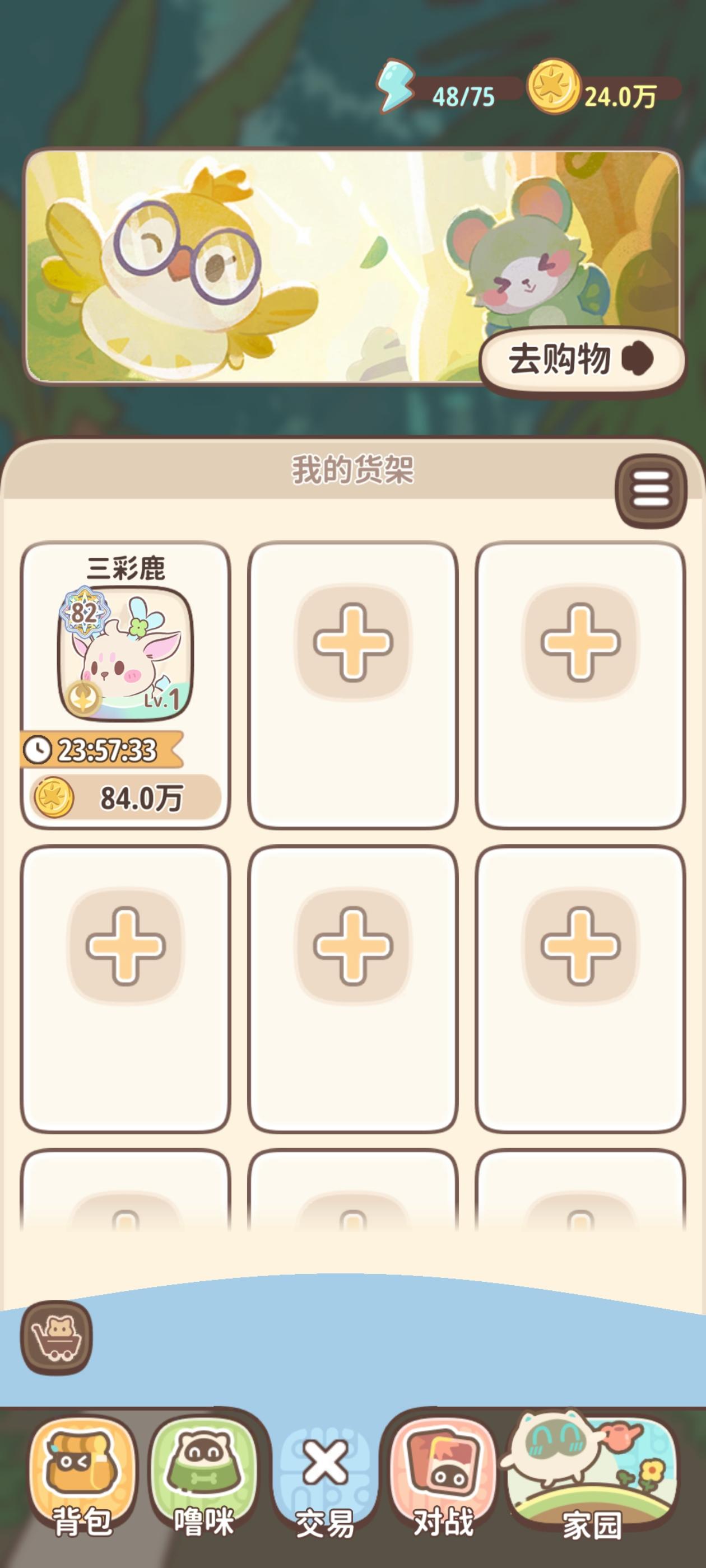Select the 三彩鹿 deer listing thumbnail
Viewport: 706px width, 1568px height.
pos(126,654)
